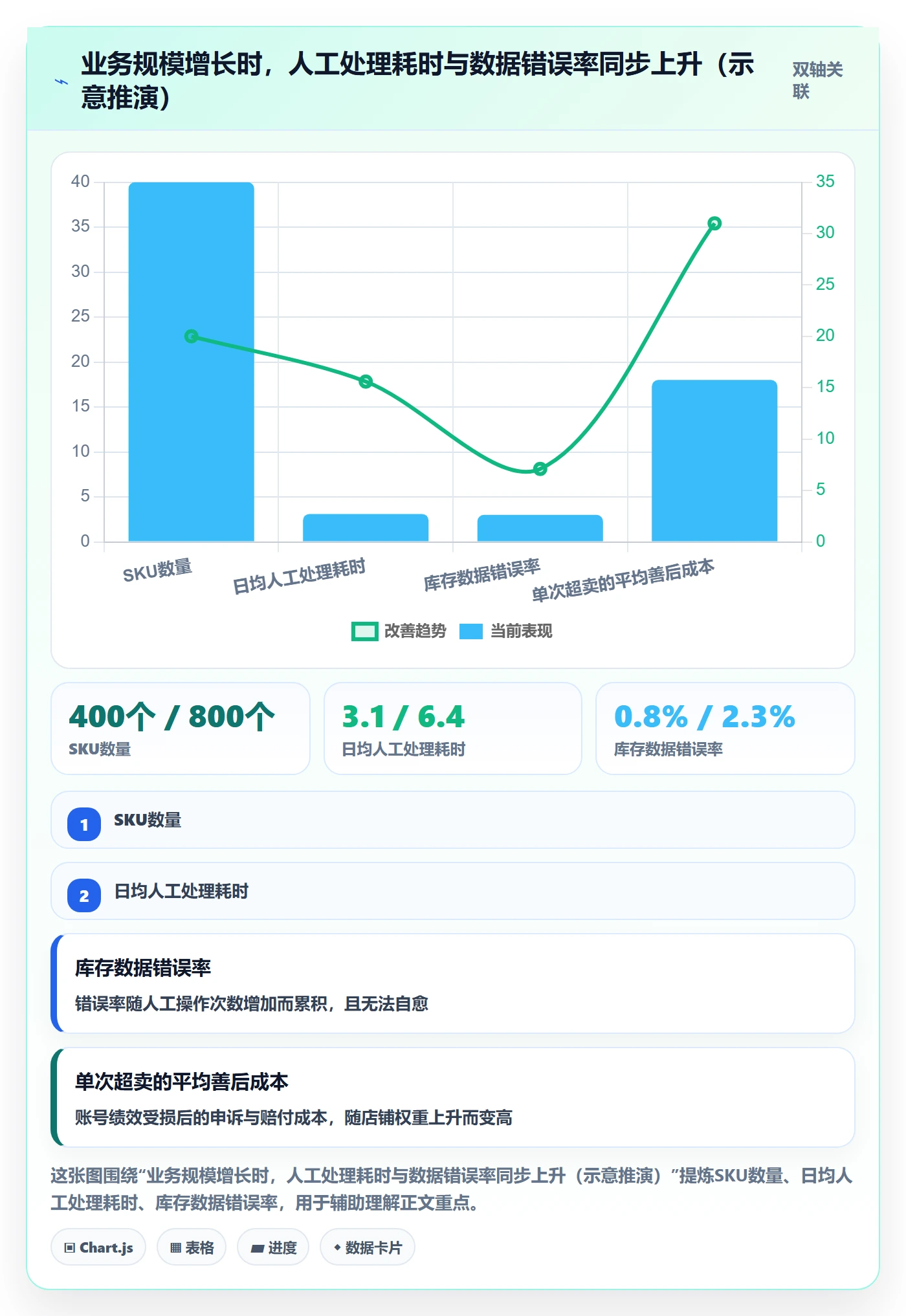Click the line point above the 库存数据错误率 bar
The width and height of the screenshot is (906, 1316).
(x=540, y=469)
